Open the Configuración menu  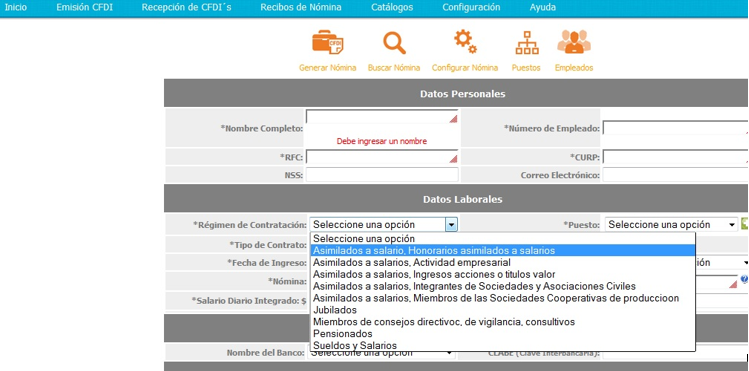point(471,8)
